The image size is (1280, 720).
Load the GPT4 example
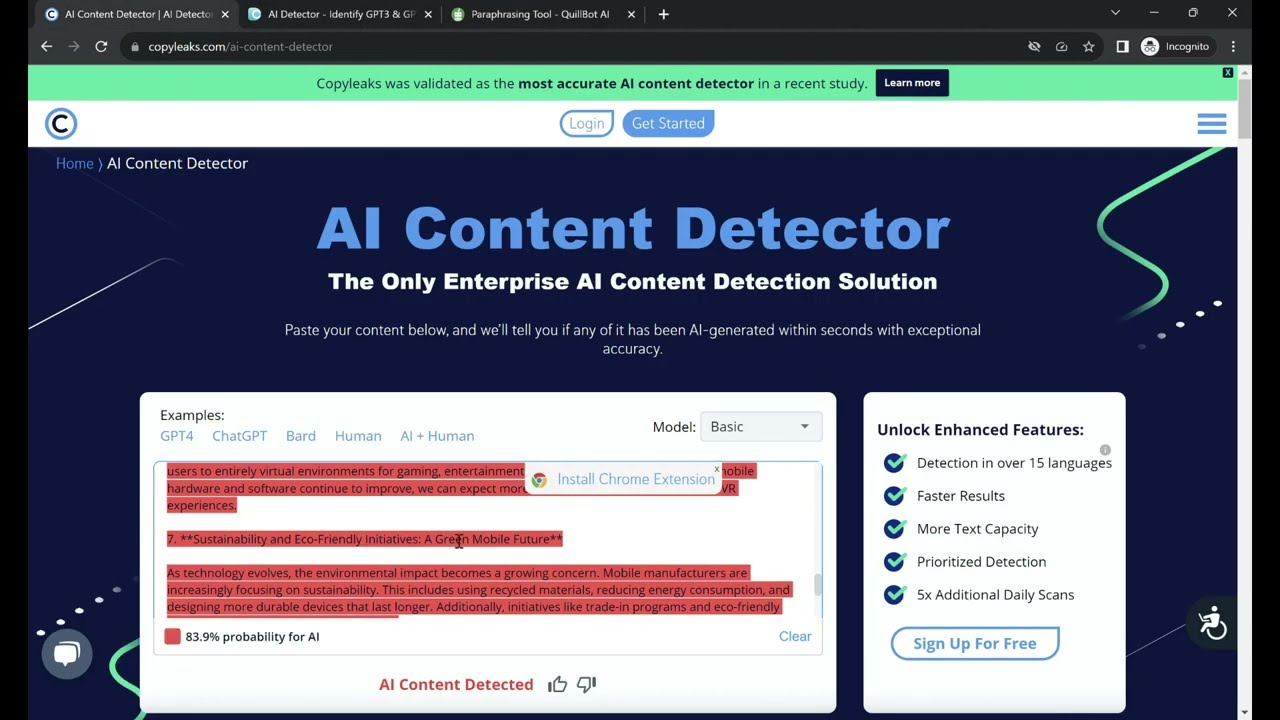coord(177,436)
